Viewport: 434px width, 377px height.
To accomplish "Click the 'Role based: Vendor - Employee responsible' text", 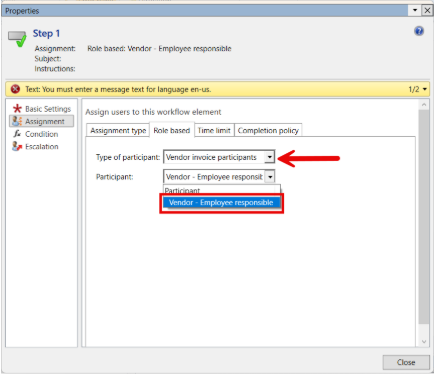I will [159, 49].
